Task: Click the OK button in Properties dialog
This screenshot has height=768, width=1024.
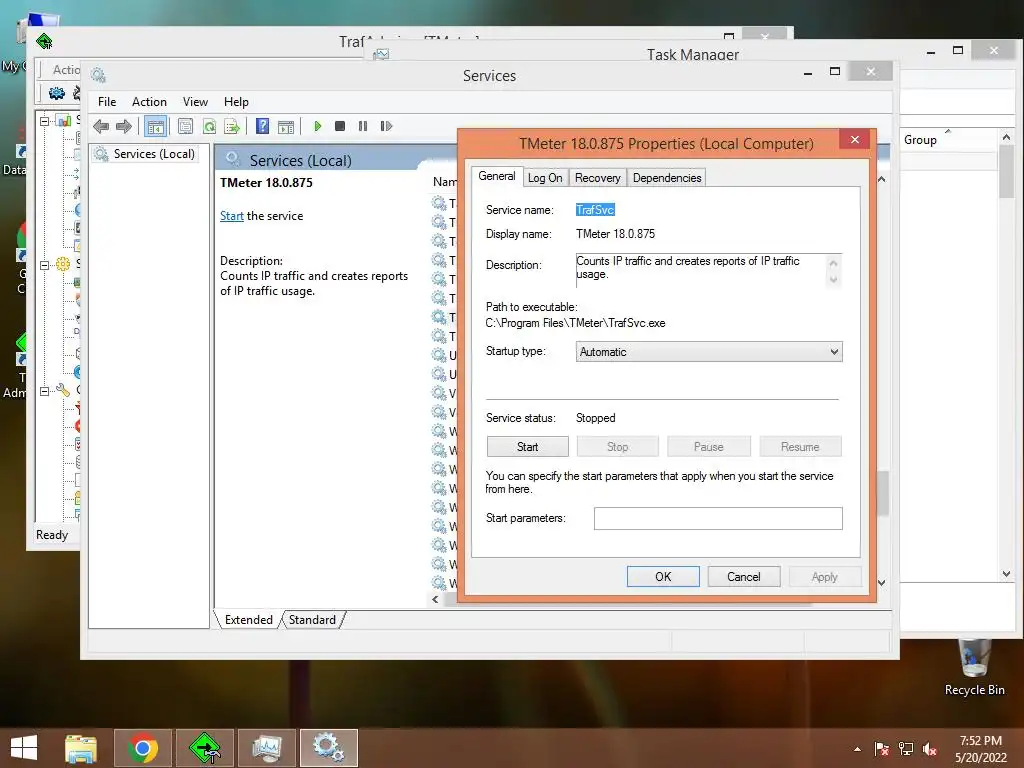Action: 664,577
